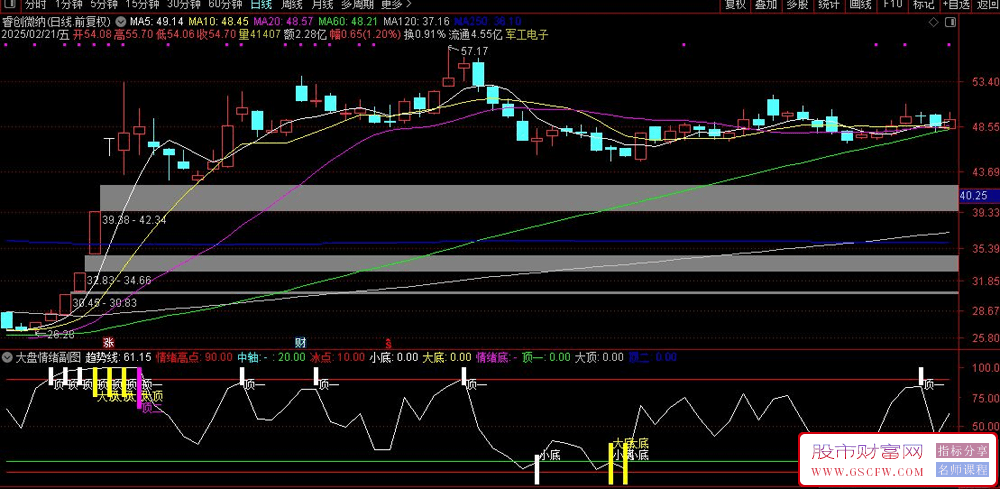1000x489 pixels.
Task: Click the 复权 adjustment button
Action: [735, 4]
